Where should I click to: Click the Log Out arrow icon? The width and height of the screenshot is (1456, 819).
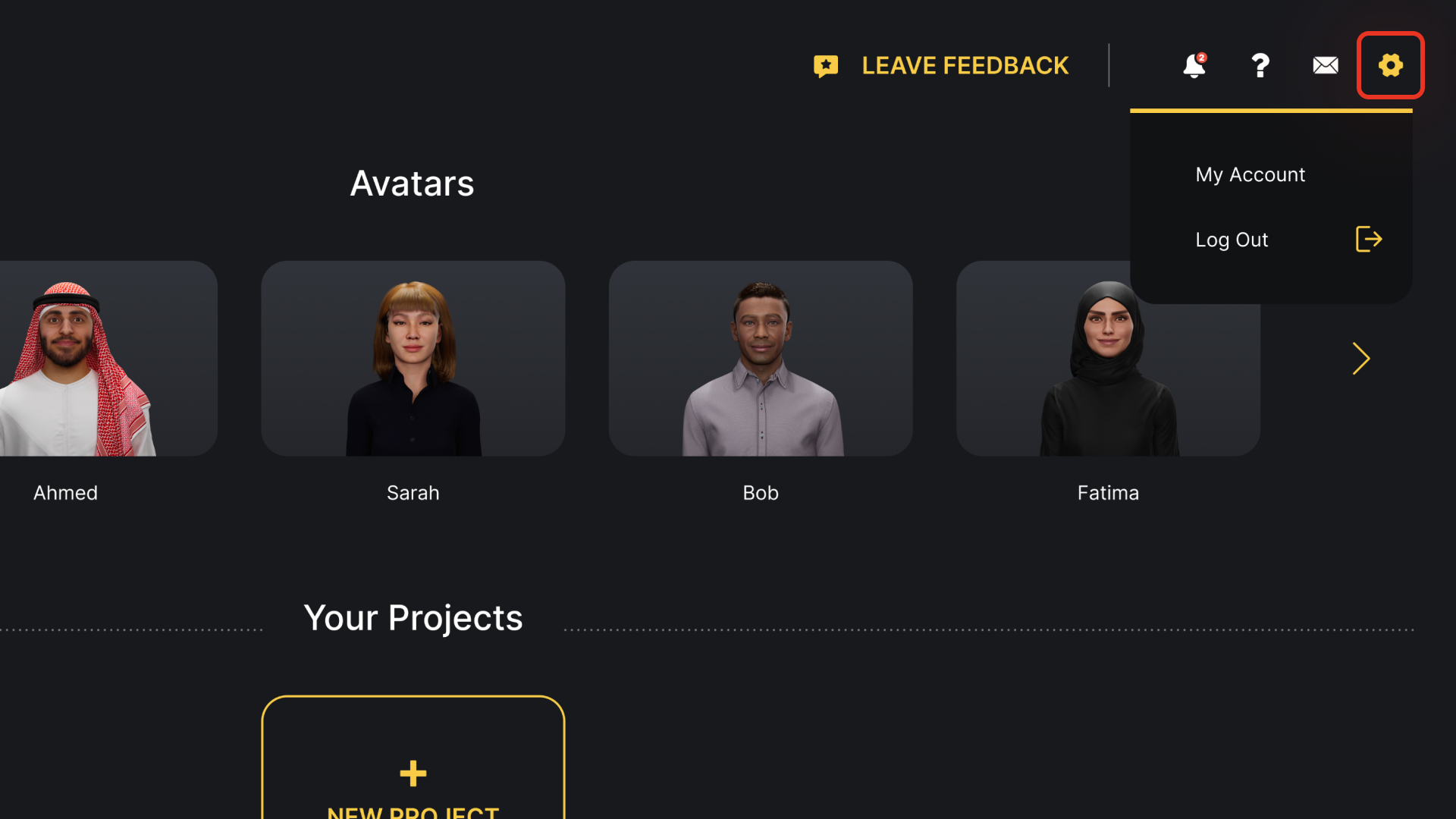pyautogui.click(x=1368, y=240)
